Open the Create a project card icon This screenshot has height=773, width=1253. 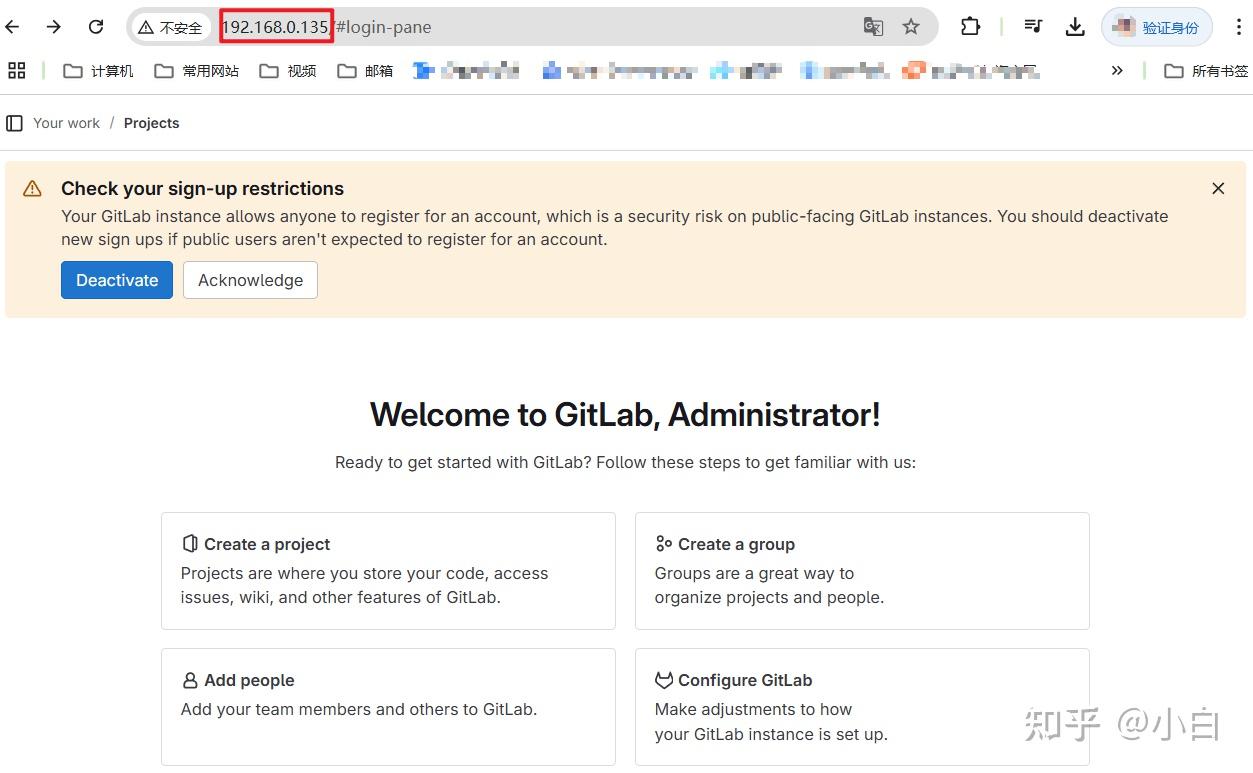click(190, 543)
